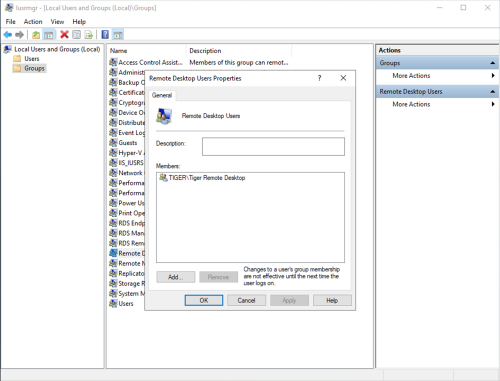Click the OK button
The width and height of the screenshot is (500, 381).
point(204,300)
